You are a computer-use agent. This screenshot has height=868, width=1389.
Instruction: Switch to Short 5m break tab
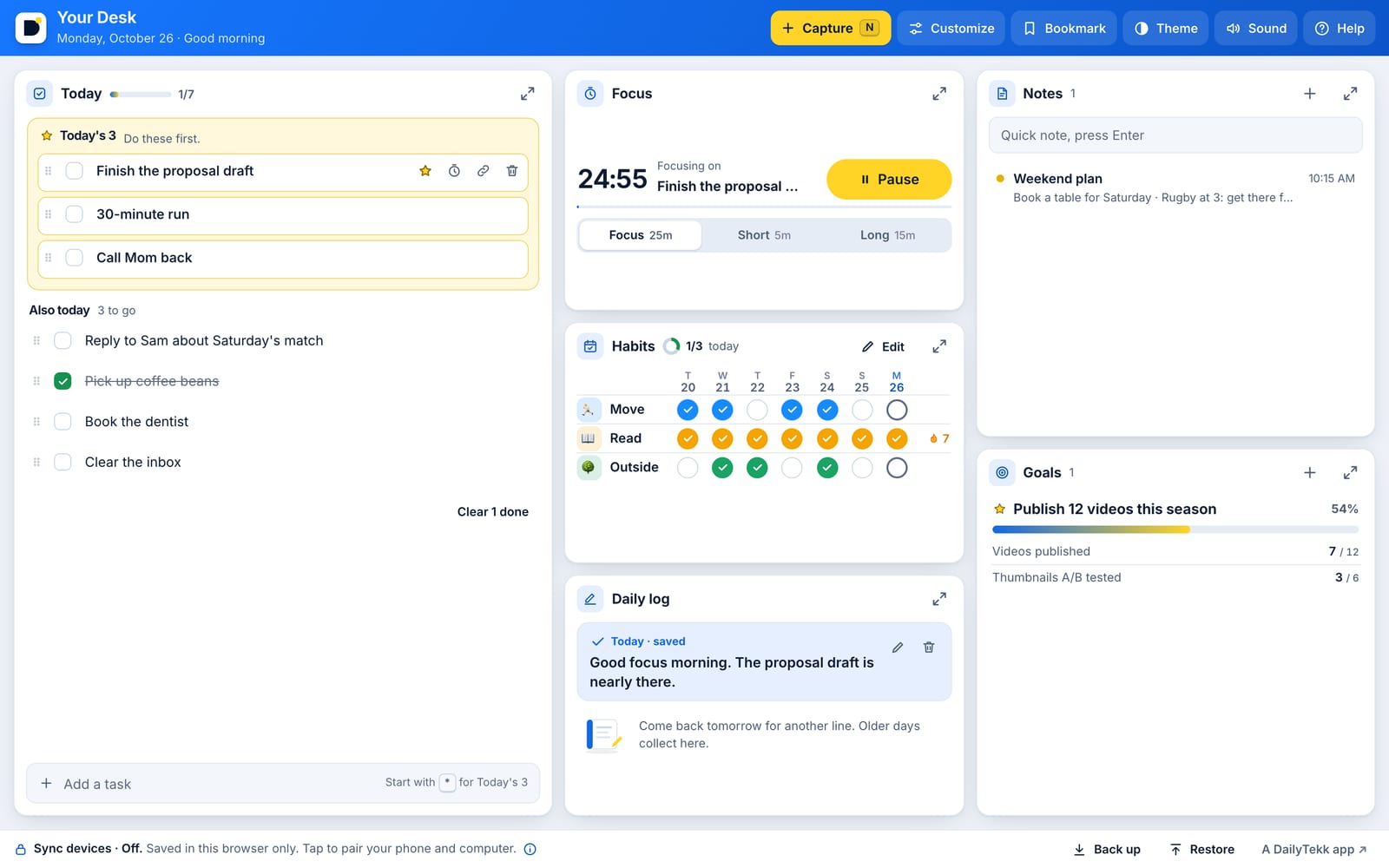coord(764,235)
